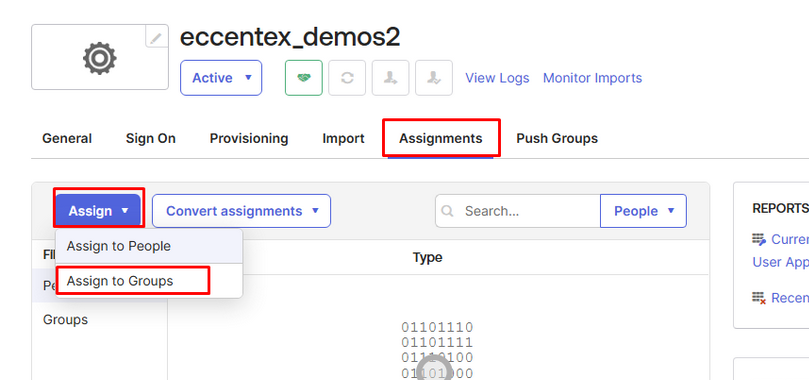Click the eccentex_demos2 app title
This screenshot has height=380, width=809.
[290, 37]
